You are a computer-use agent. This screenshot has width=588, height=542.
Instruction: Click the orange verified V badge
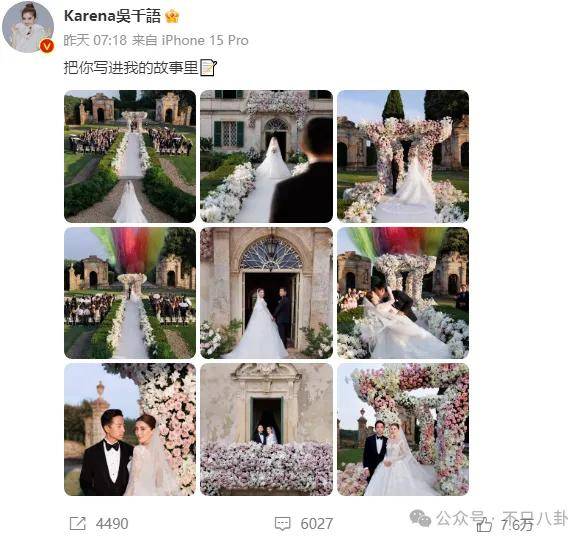[x=47, y=46]
